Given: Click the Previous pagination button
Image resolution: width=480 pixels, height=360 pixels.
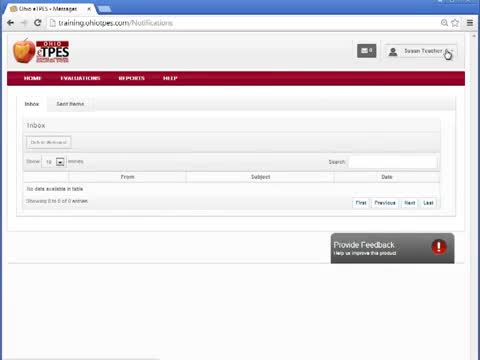Looking at the screenshot, I should pyautogui.click(x=385, y=203).
